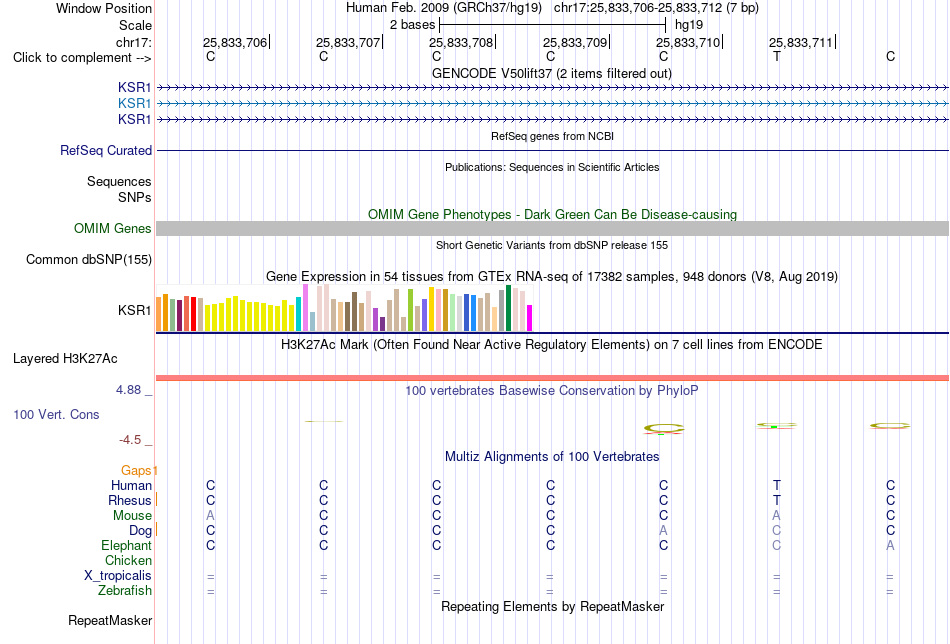The height and width of the screenshot is (644, 950).
Task: Click the RefSeq Curated gene line
Action: 552,150
